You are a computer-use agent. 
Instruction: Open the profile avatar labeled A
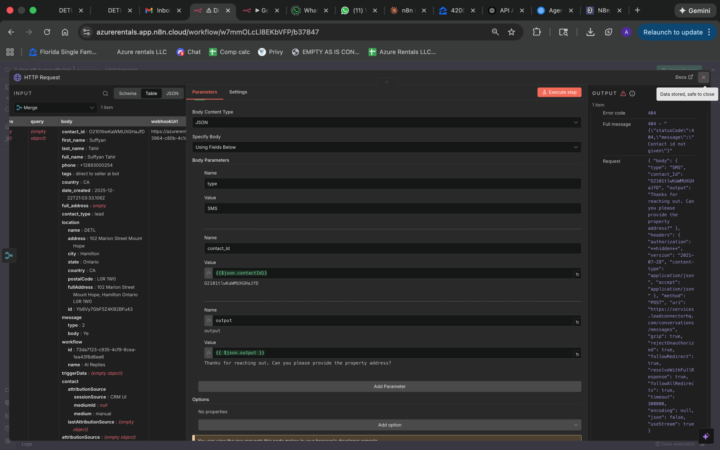click(x=626, y=32)
